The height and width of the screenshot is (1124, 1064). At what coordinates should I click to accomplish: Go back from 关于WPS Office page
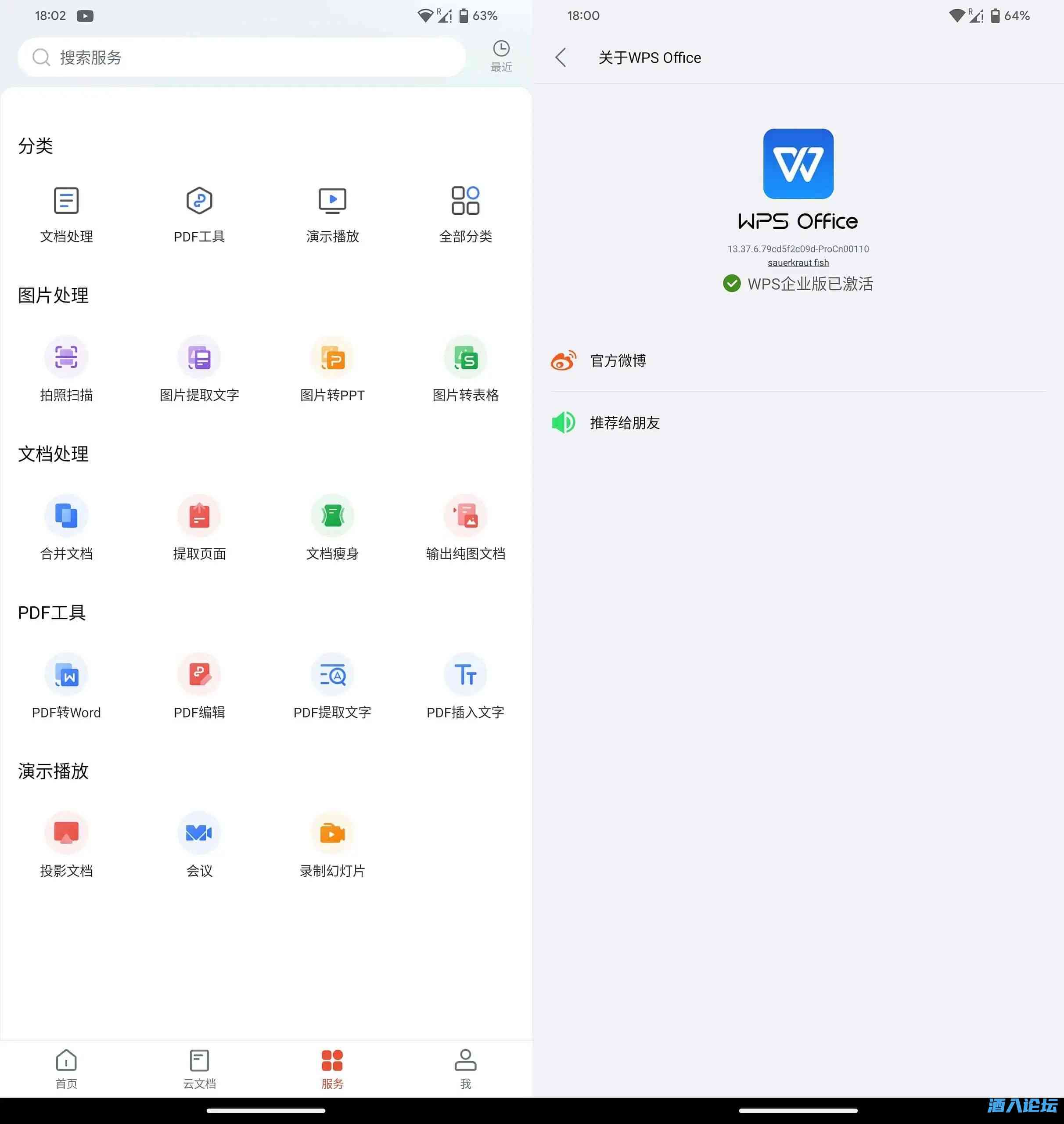(561, 58)
